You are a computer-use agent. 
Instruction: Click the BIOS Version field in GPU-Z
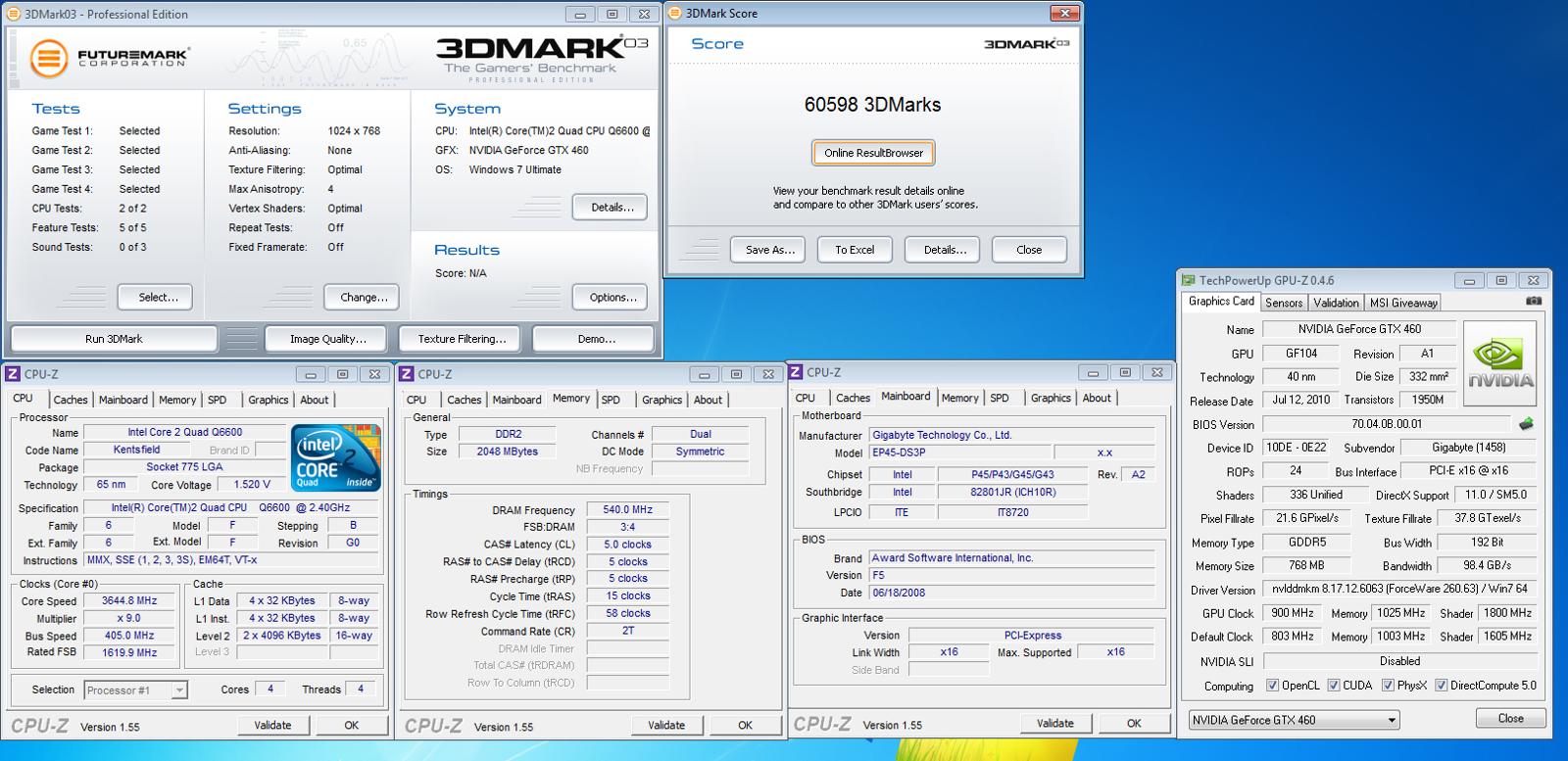[1387, 424]
